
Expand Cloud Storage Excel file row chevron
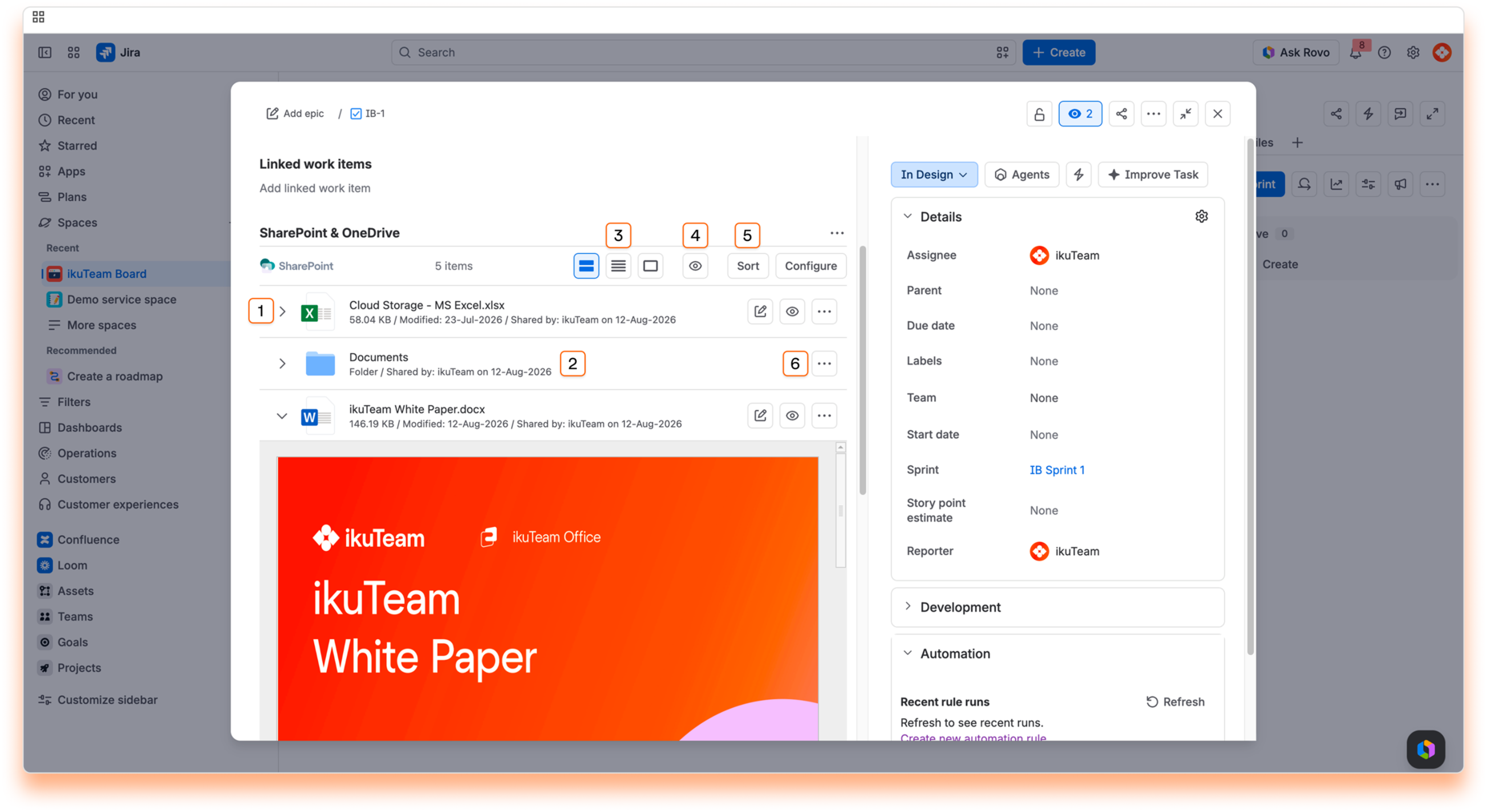(x=282, y=312)
